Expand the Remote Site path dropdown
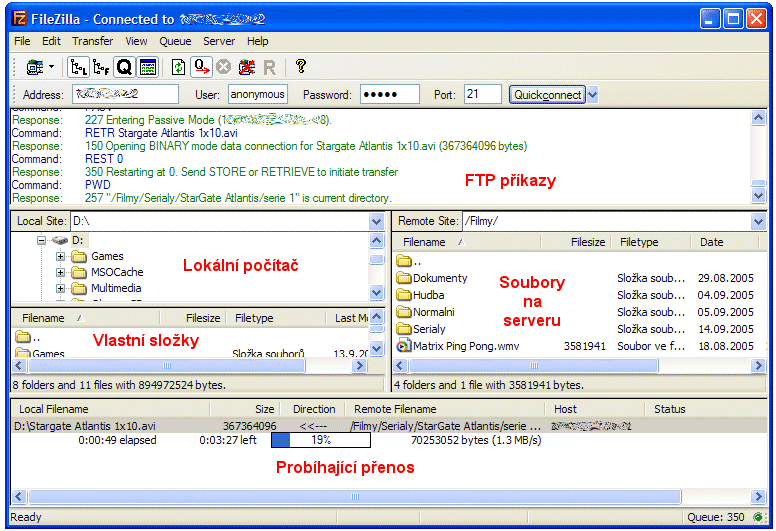The height and width of the screenshot is (531, 776). (758, 221)
